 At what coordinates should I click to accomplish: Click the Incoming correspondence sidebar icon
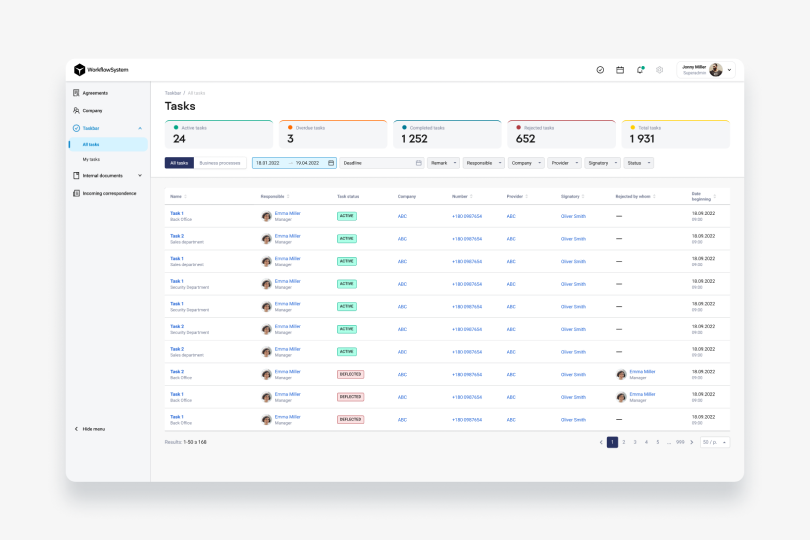pyautogui.click(x=77, y=193)
